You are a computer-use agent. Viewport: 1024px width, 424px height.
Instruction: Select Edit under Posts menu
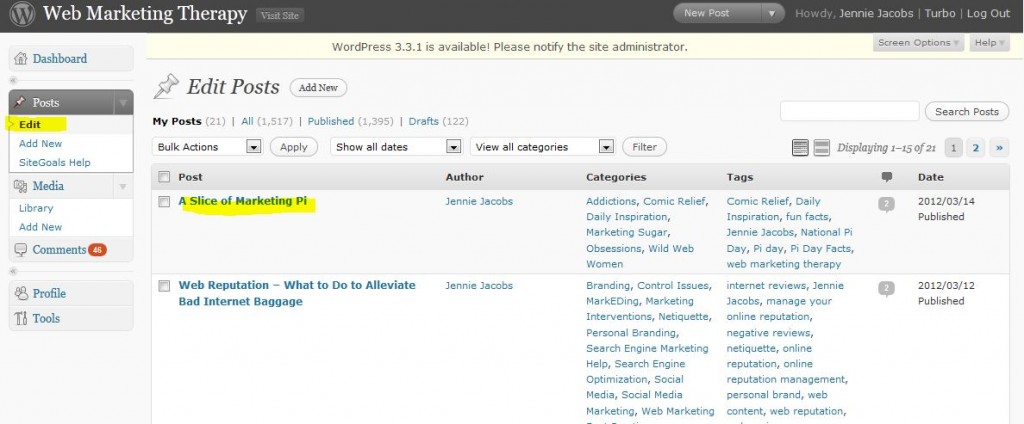pyautogui.click(x=30, y=124)
